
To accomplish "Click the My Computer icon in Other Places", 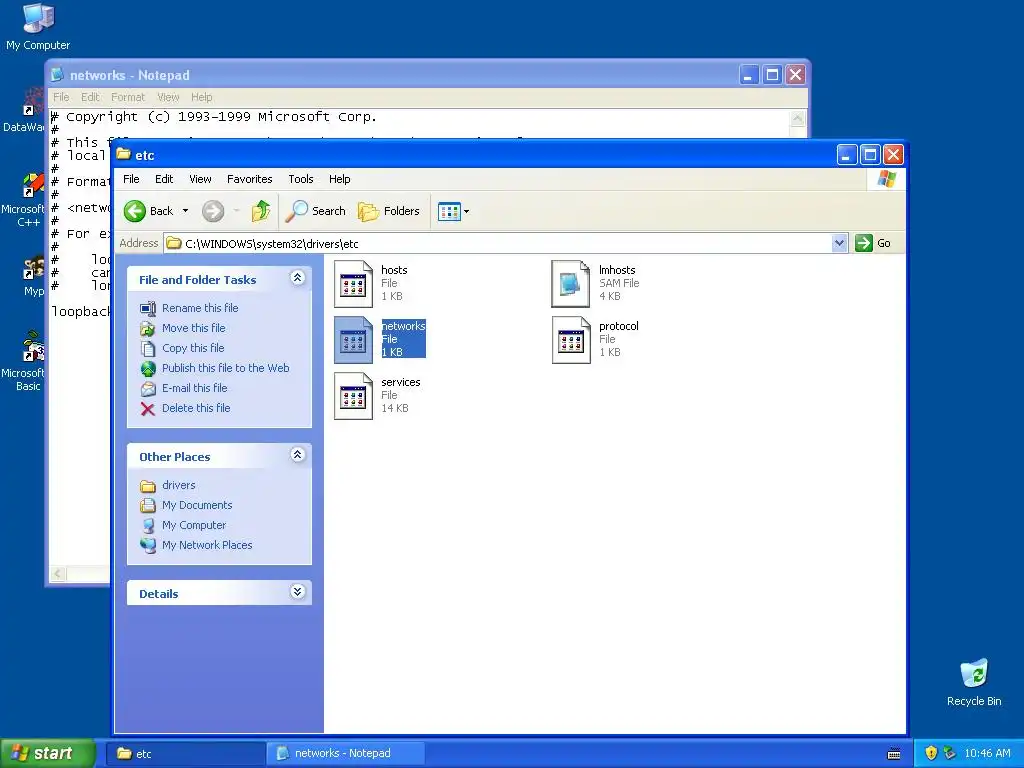I will [148, 526].
